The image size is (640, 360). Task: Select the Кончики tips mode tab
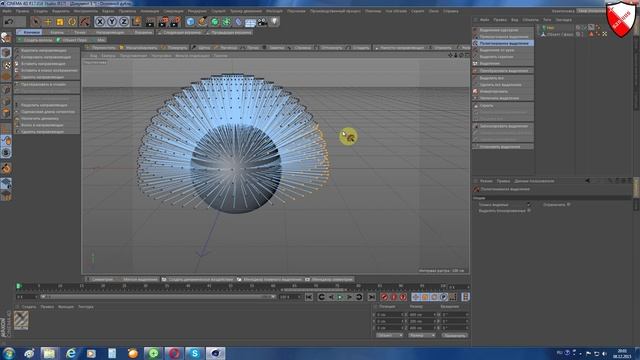[29, 32]
